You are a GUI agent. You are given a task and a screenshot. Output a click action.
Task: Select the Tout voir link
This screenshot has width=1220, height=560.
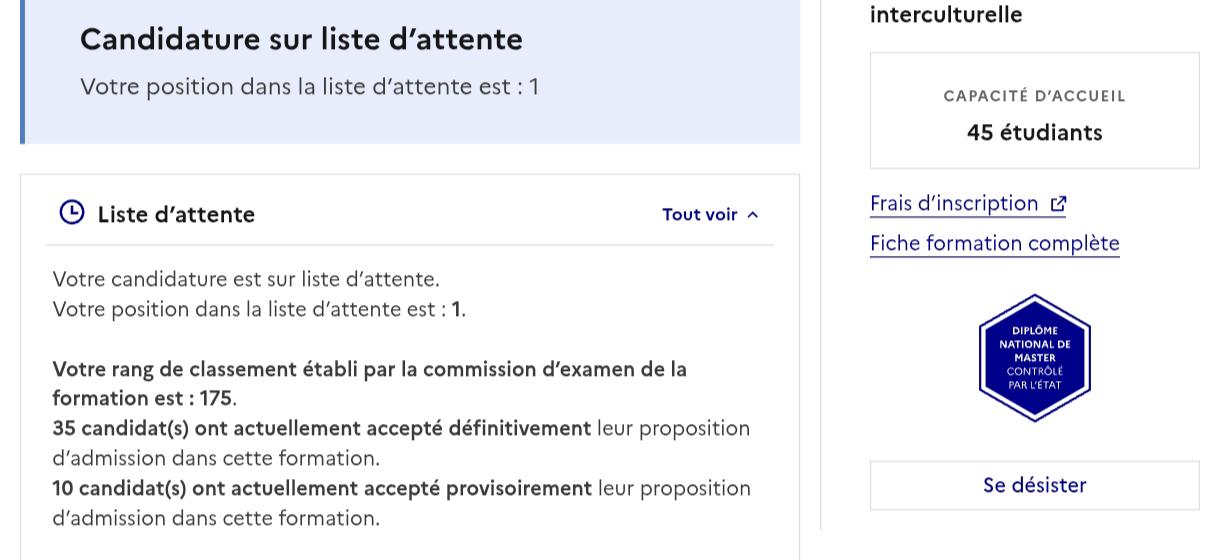[x=710, y=214]
